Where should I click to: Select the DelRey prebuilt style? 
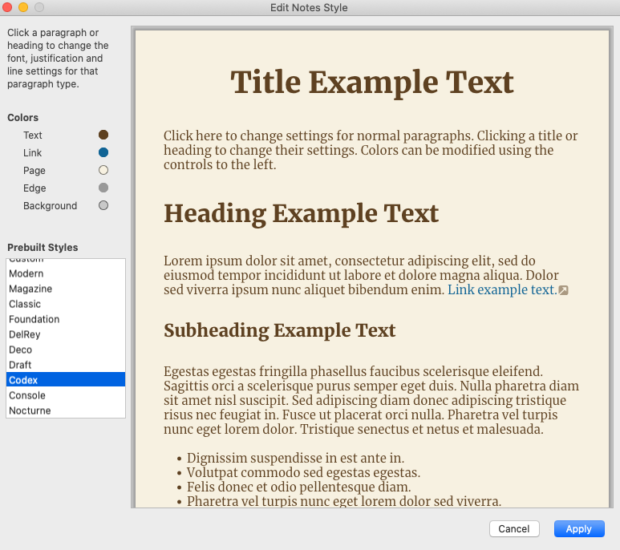pos(66,334)
